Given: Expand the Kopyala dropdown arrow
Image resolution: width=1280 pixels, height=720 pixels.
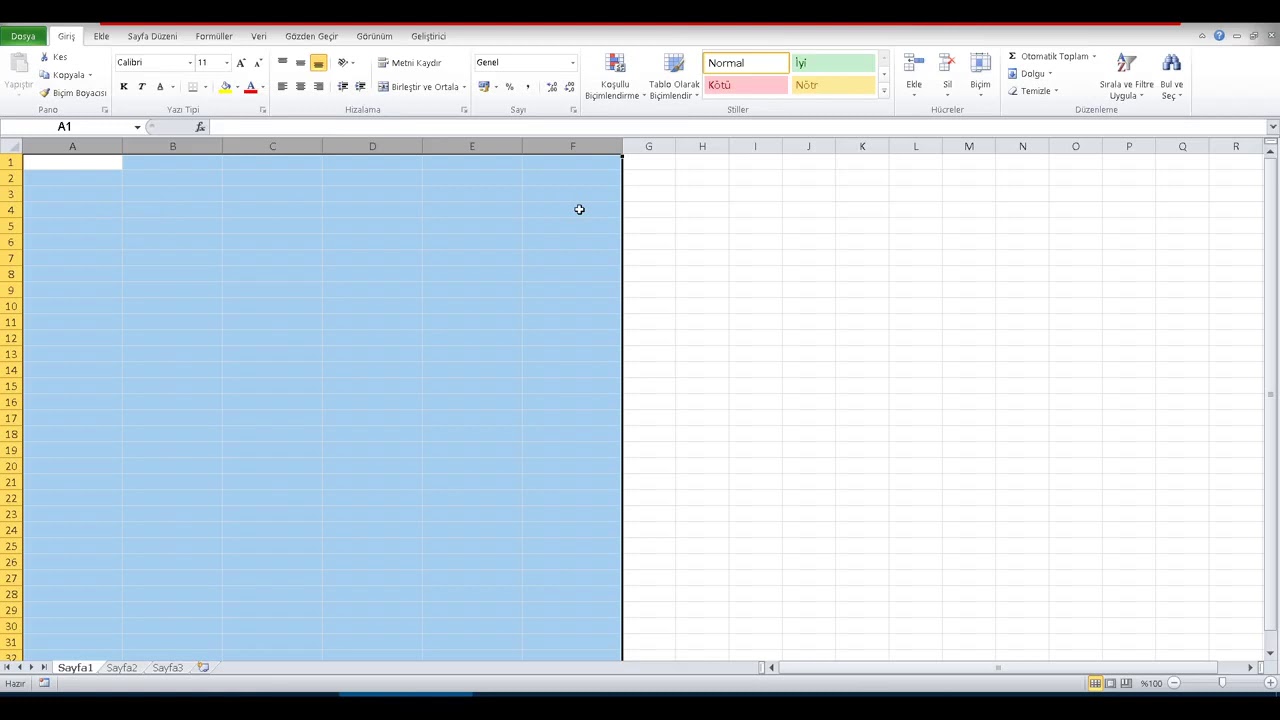Looking at the screenshot, I should (90, 75).
